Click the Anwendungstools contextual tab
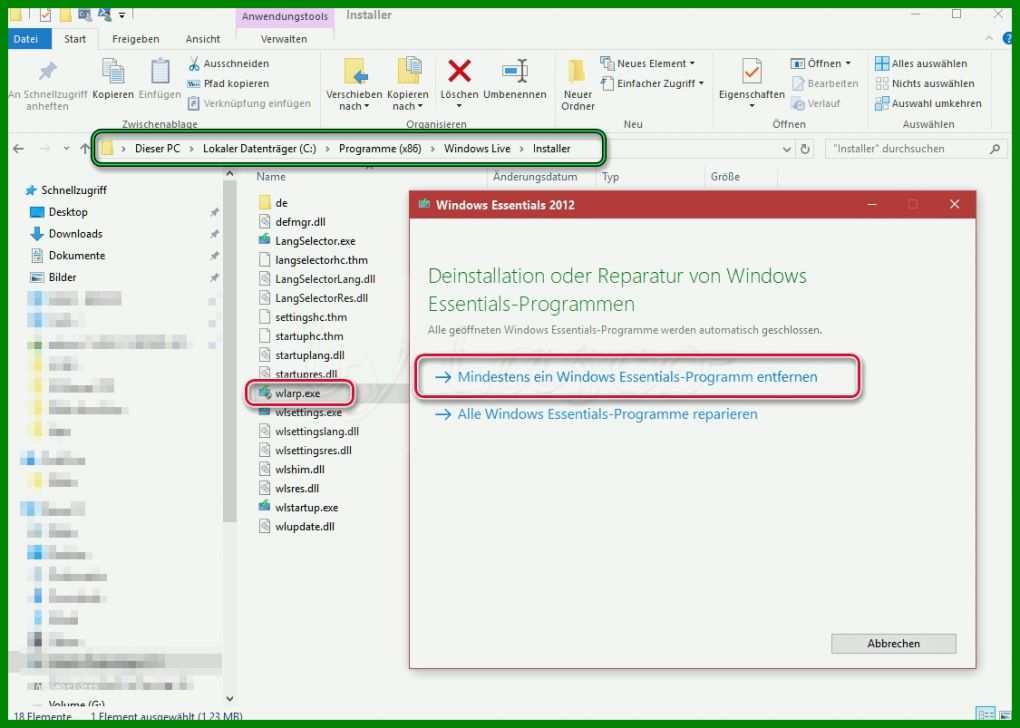The width and height of the screenshot is (1020, 728). pyautogui.click(x=285, y=16)
